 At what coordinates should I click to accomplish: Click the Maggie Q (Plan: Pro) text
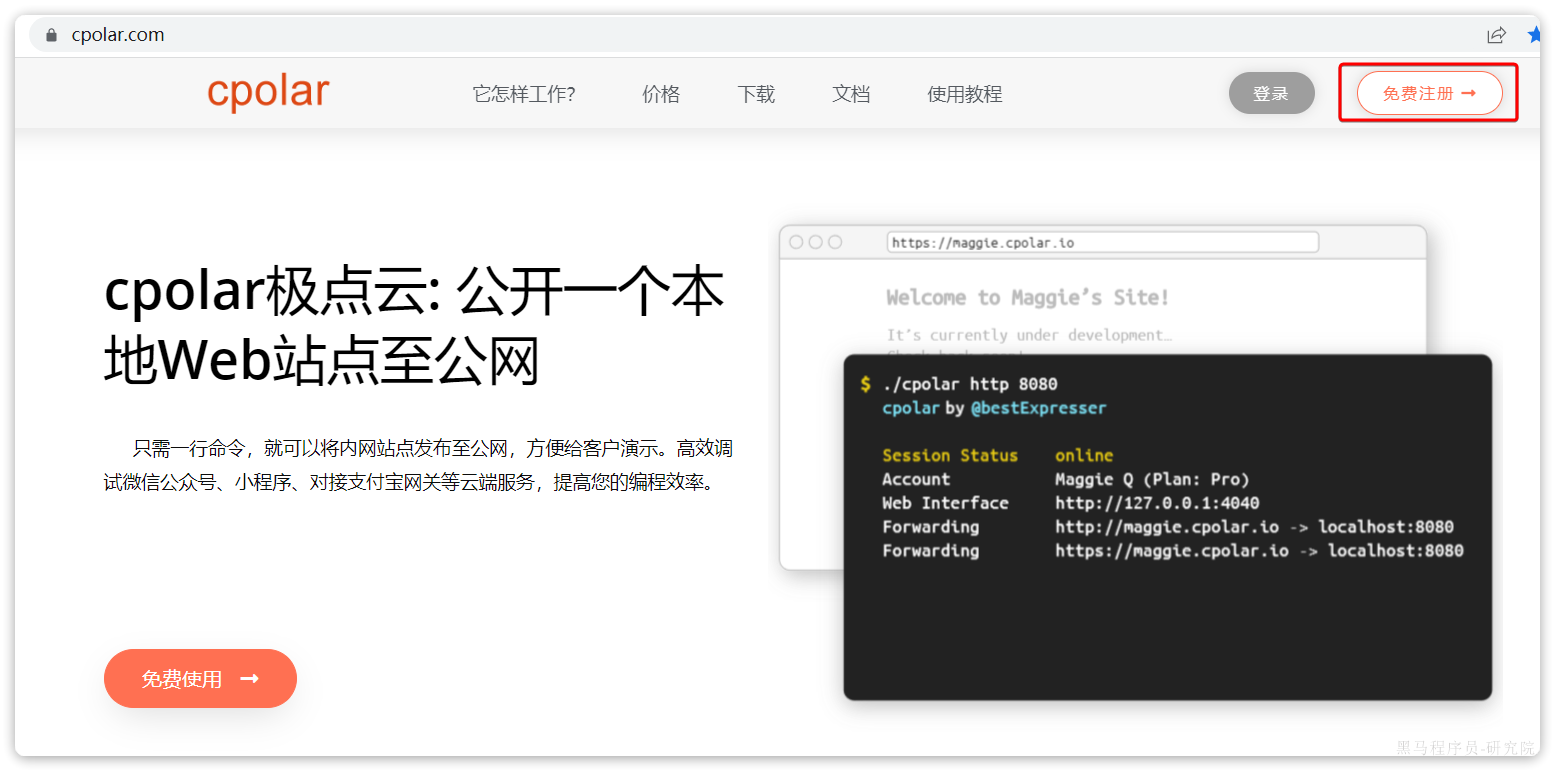[1152, 479]
